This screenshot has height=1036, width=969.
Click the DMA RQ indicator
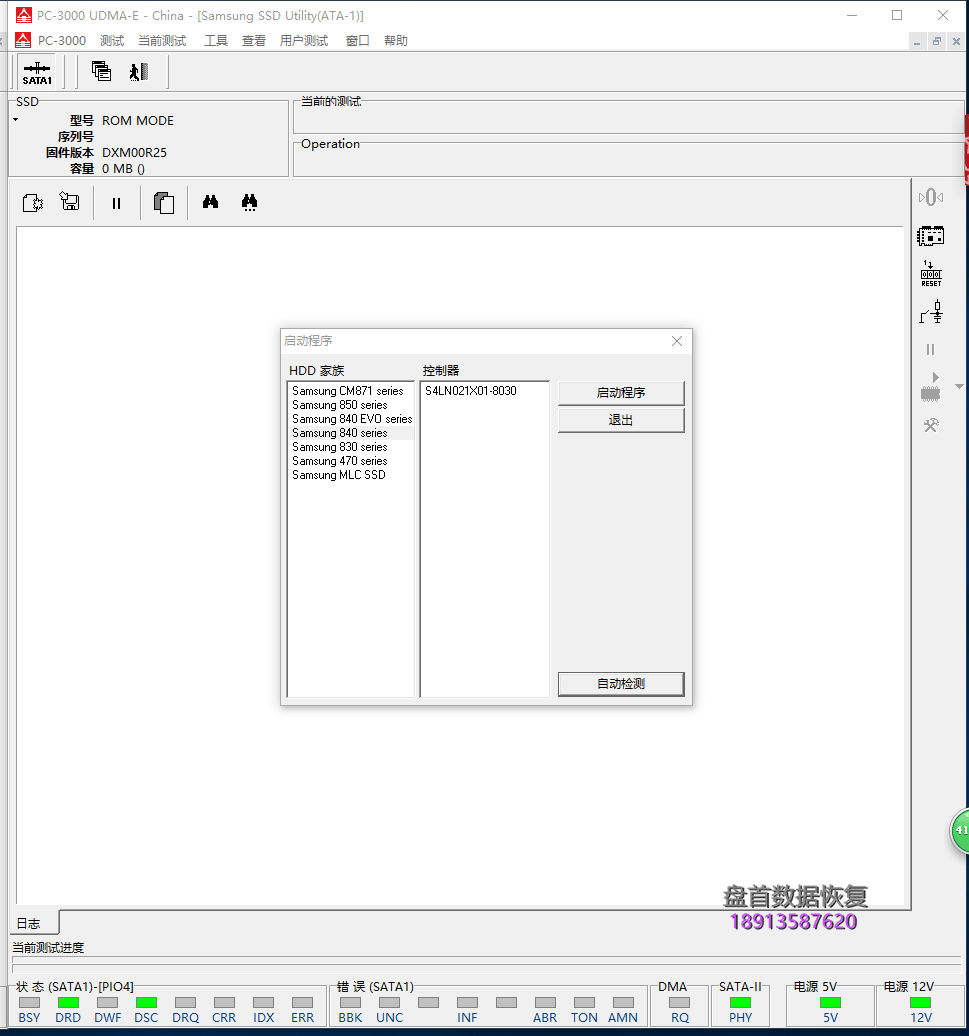coord(680,1002)
